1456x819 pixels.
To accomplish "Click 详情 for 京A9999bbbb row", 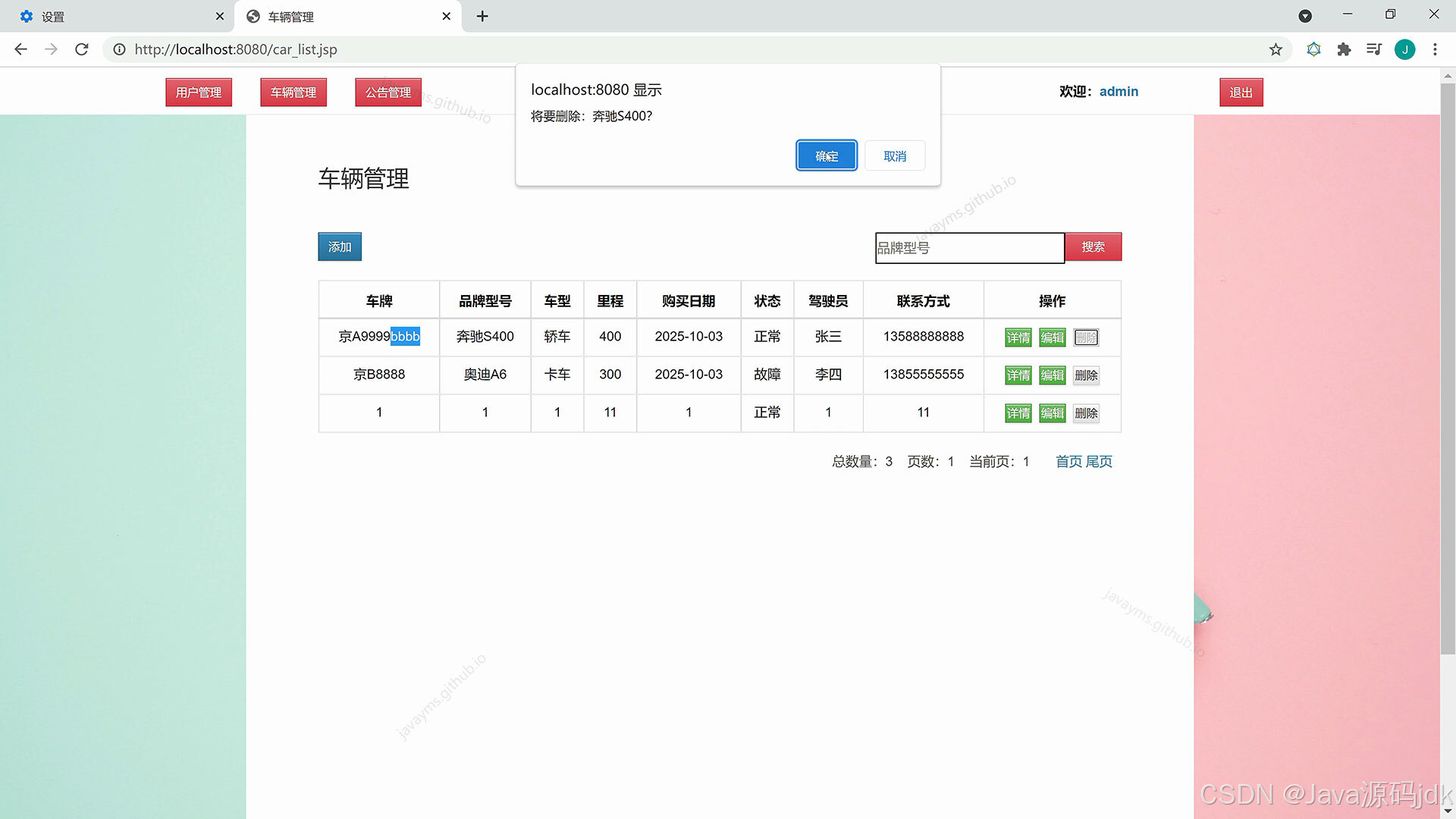I will [x=1018, y=337].
